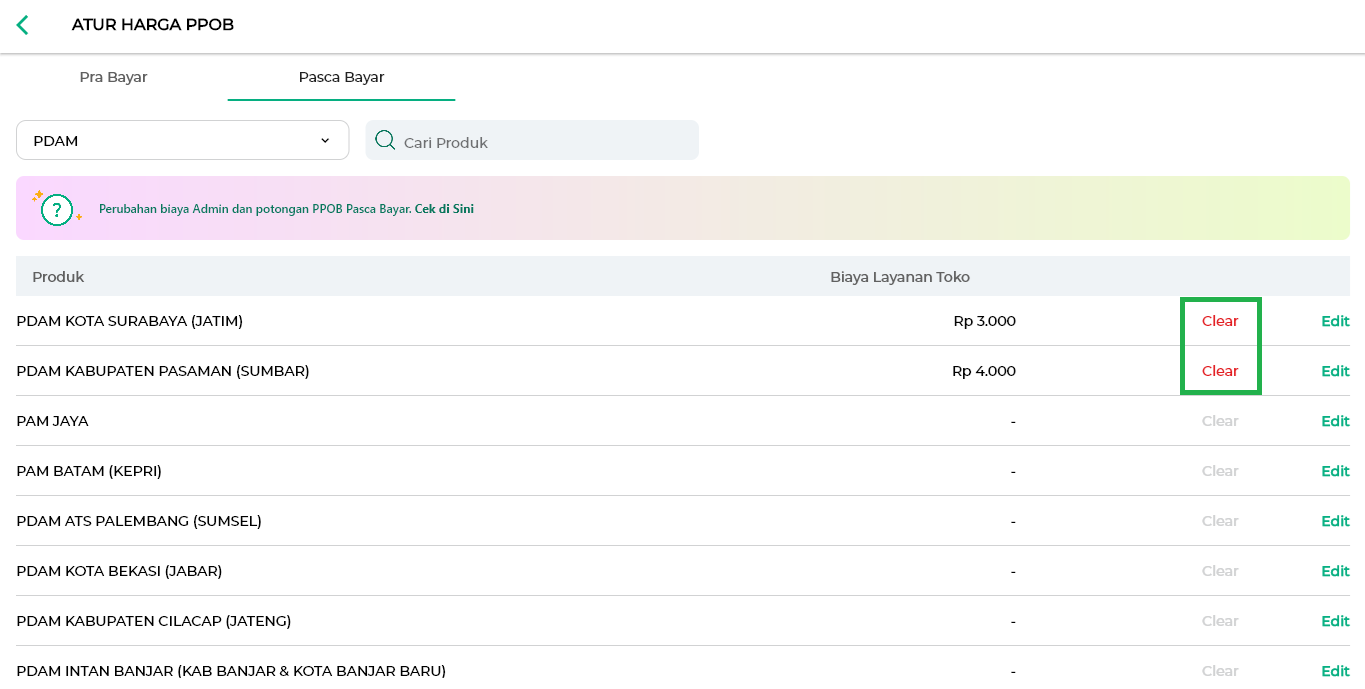Select PDAM ATS PALEMBANG (SUMSEL) product name
This screenshot has height=689, width=1365.
pos(139,521)
